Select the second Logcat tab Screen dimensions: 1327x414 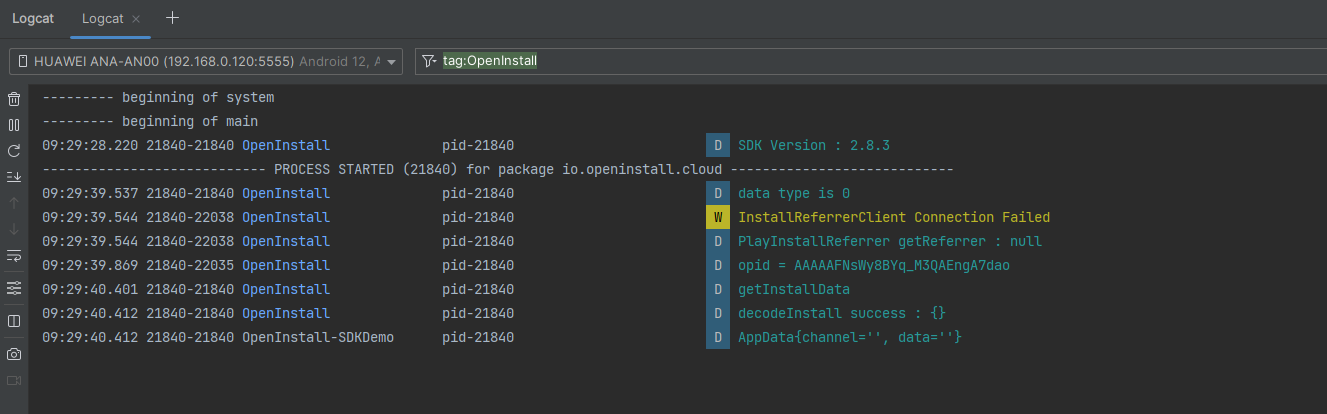pyautogui.click(x=104, y=19)
